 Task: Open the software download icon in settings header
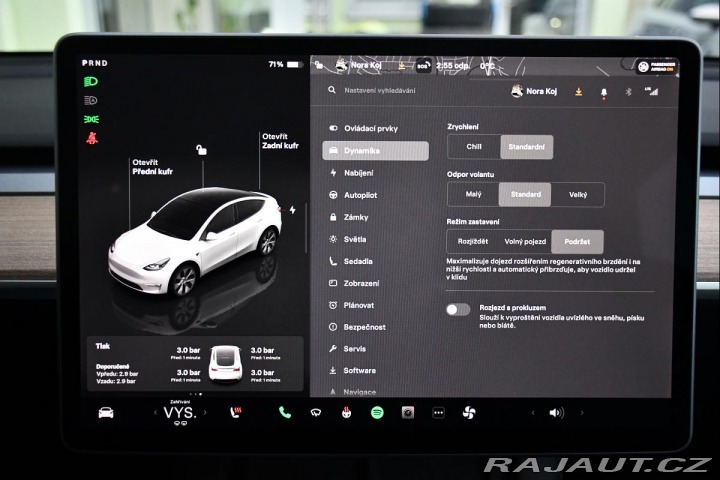point(579,92)
